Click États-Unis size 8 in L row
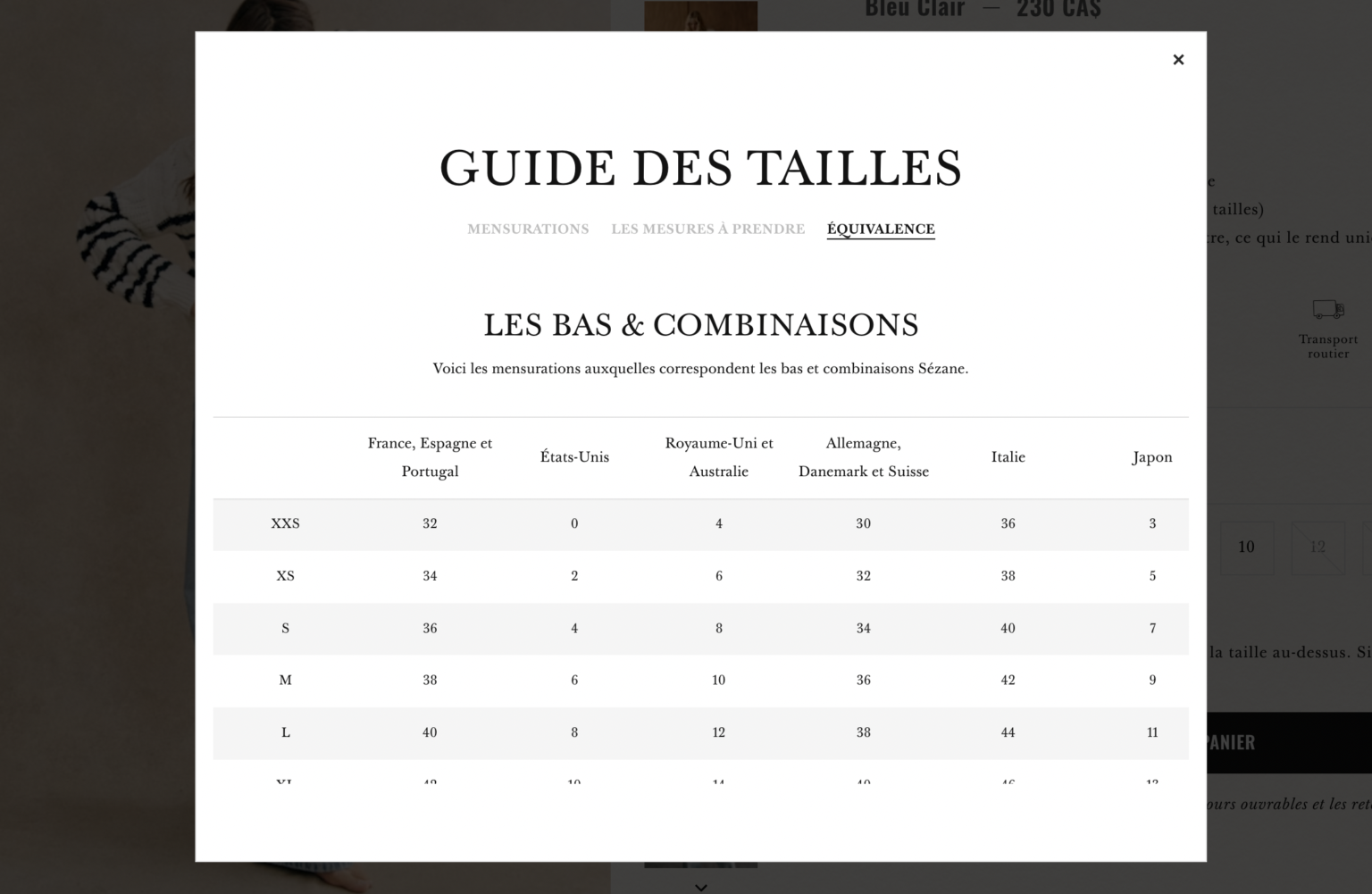 pos(574,733)
